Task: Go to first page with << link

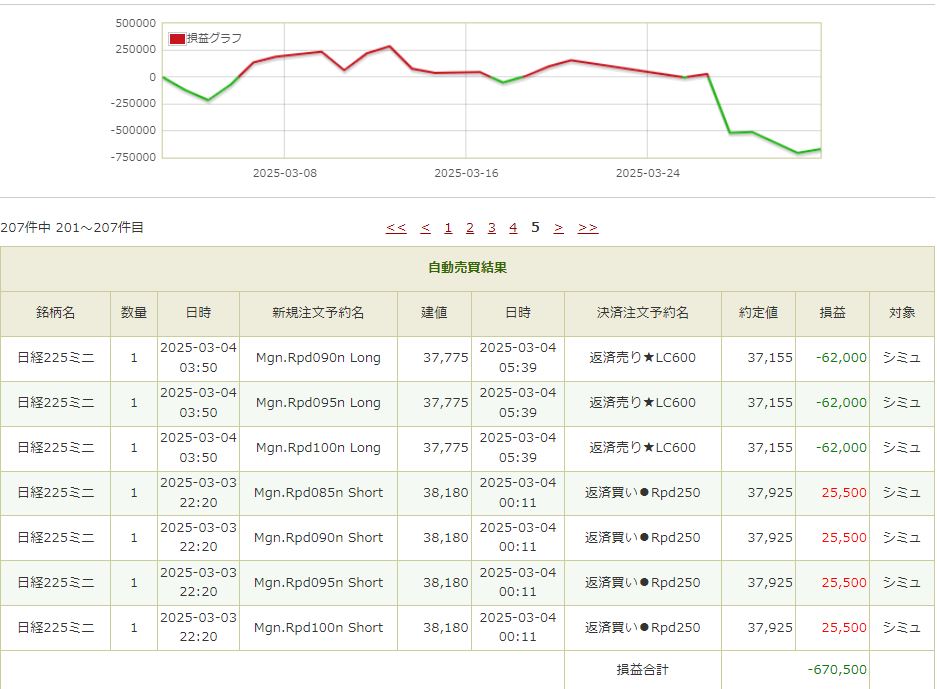Action: pos(396,228)
